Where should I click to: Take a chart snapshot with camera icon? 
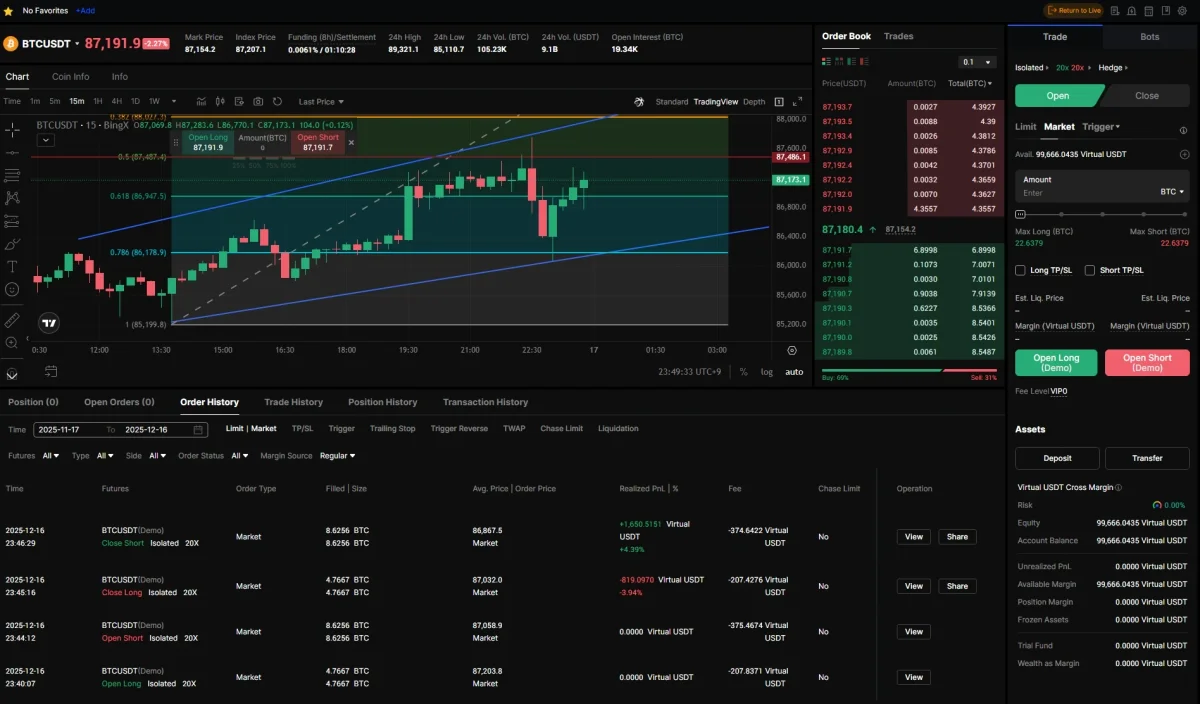click(x=258, y=101)
